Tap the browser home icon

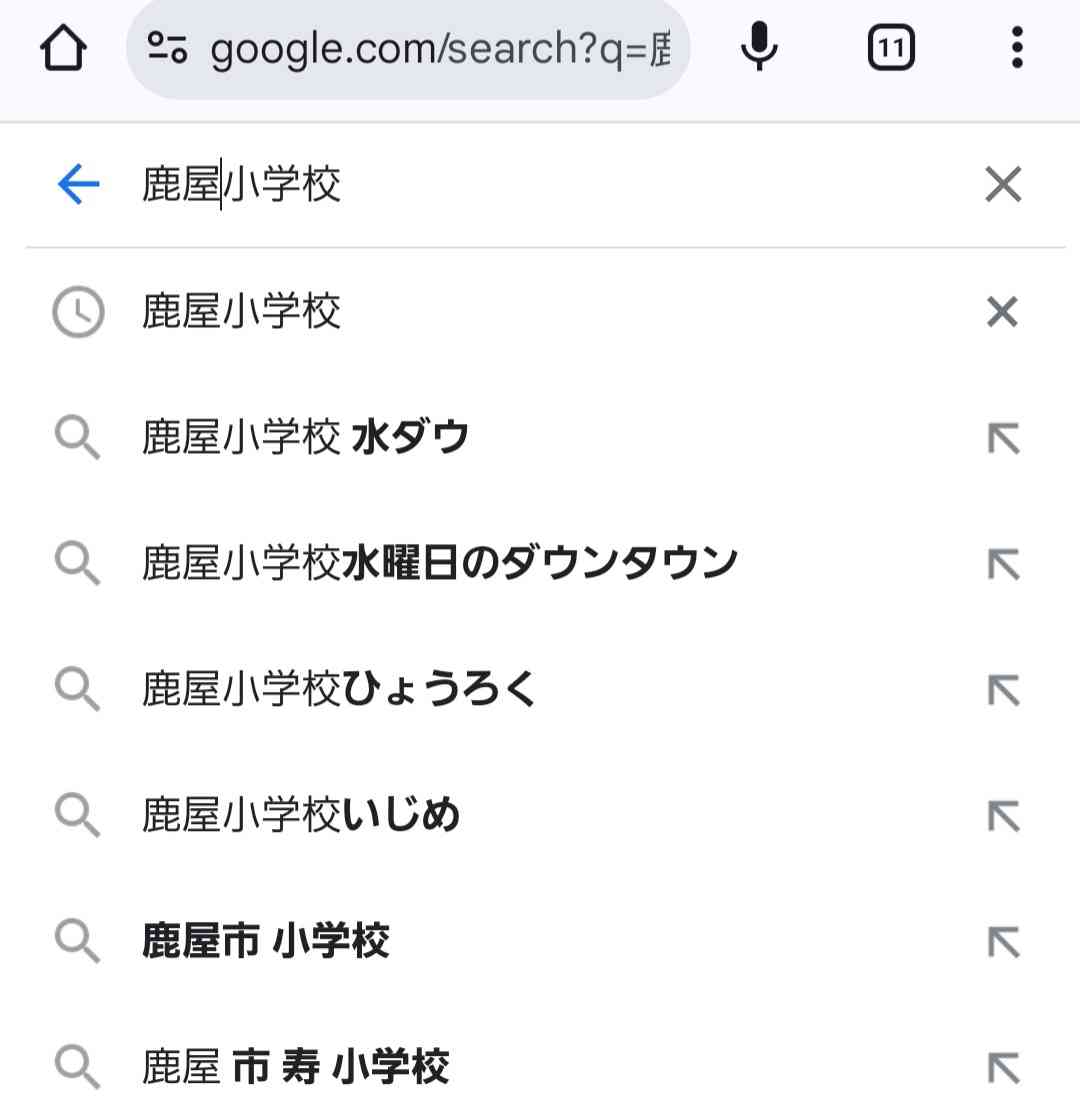pyautogui.click(x=63, y=48)
